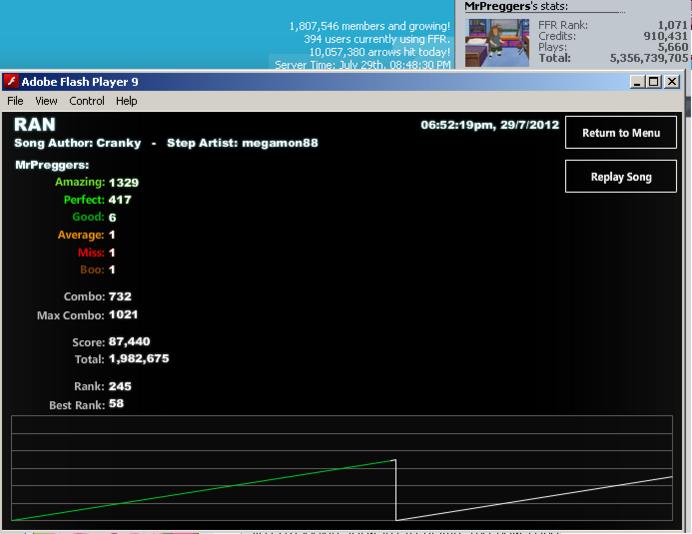Open the Help menu
Image resolution: width=692 pixels, height=534 pixels.
[x=127, y=101]
